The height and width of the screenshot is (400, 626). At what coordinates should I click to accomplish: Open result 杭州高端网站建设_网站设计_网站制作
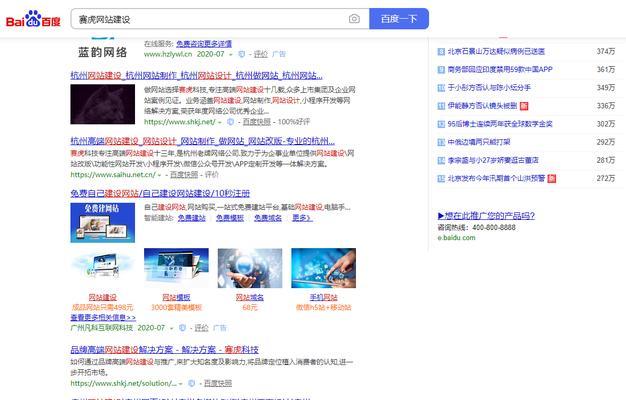tap(202, 141)
